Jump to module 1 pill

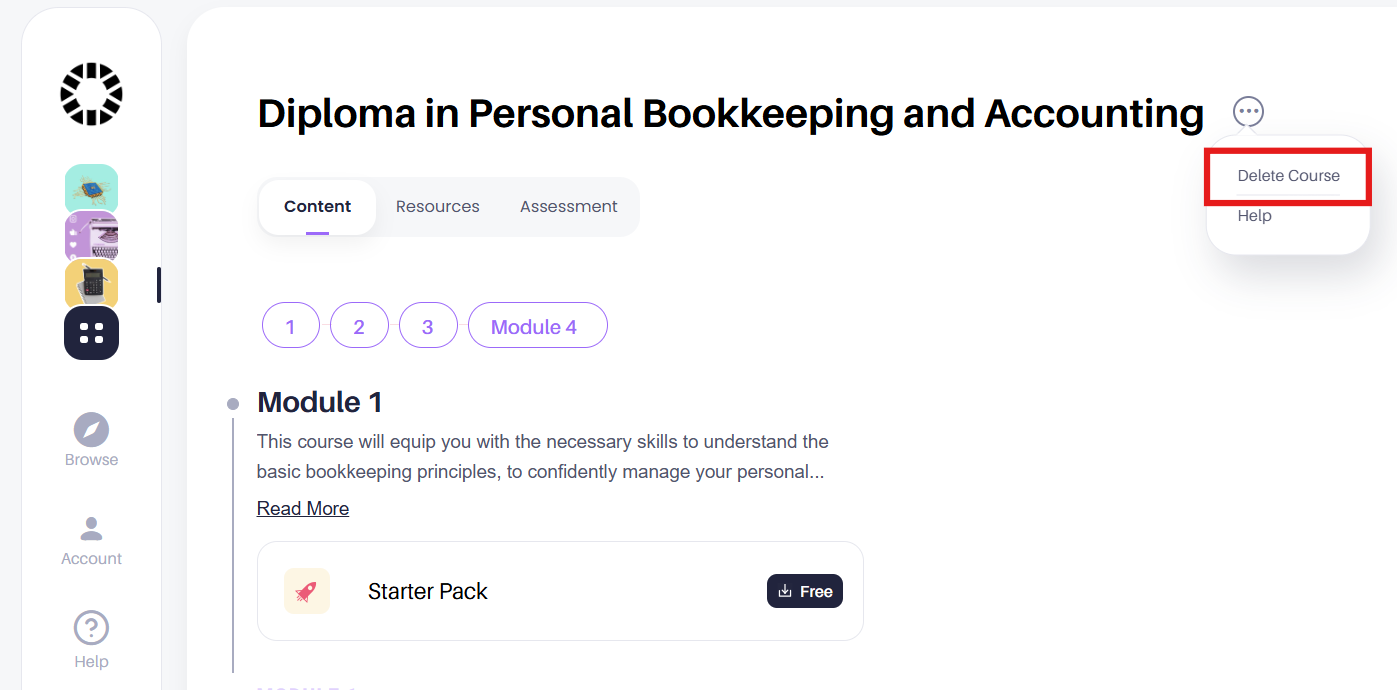click(x=290, y=326)
